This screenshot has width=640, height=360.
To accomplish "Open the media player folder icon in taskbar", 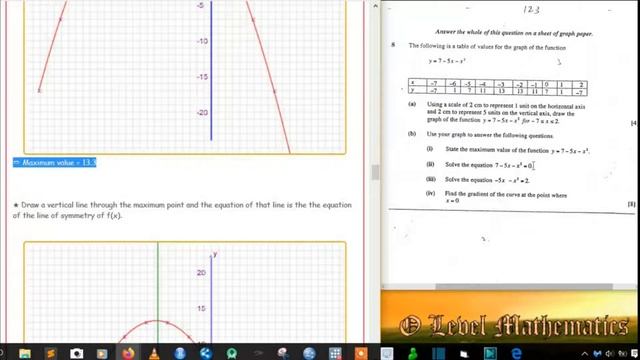I will 102,353.
